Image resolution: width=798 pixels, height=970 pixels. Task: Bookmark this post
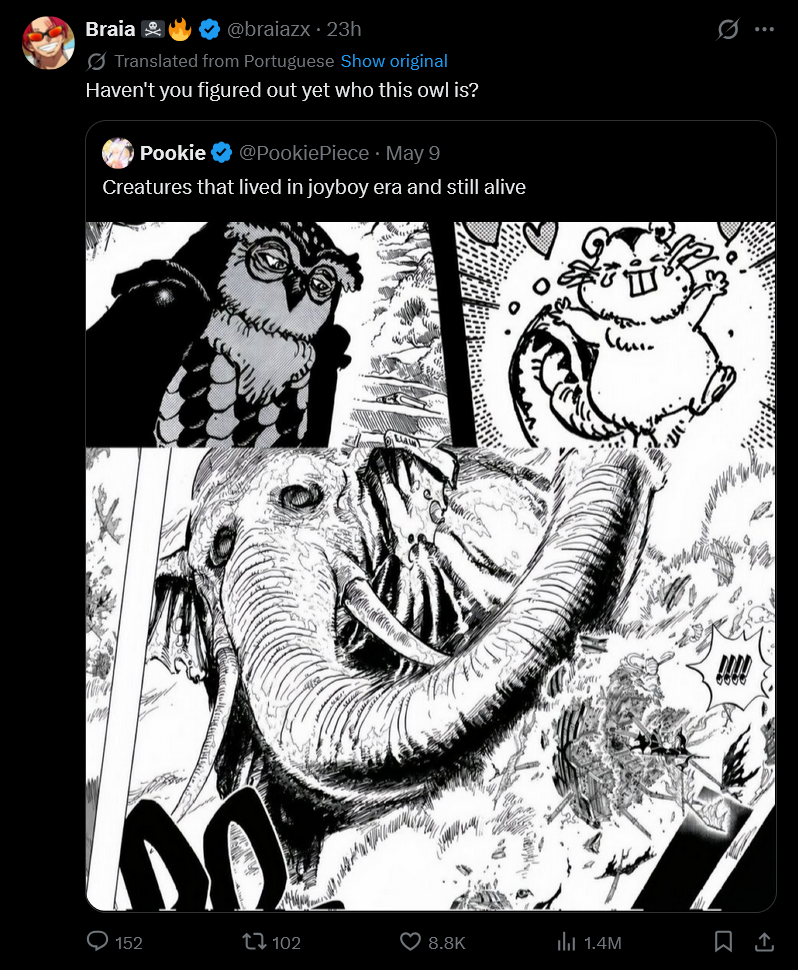tap(723, 942)
